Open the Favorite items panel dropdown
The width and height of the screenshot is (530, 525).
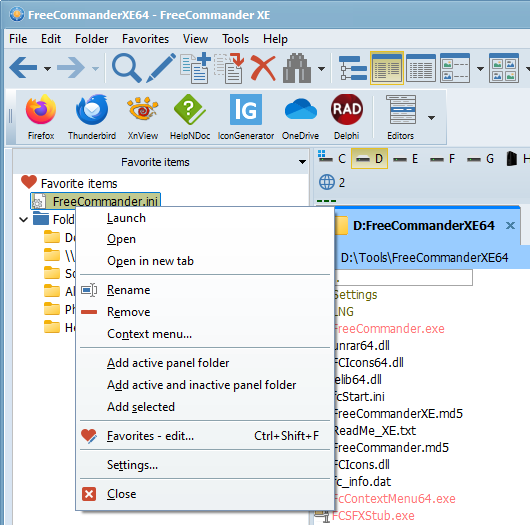[302, 162]
